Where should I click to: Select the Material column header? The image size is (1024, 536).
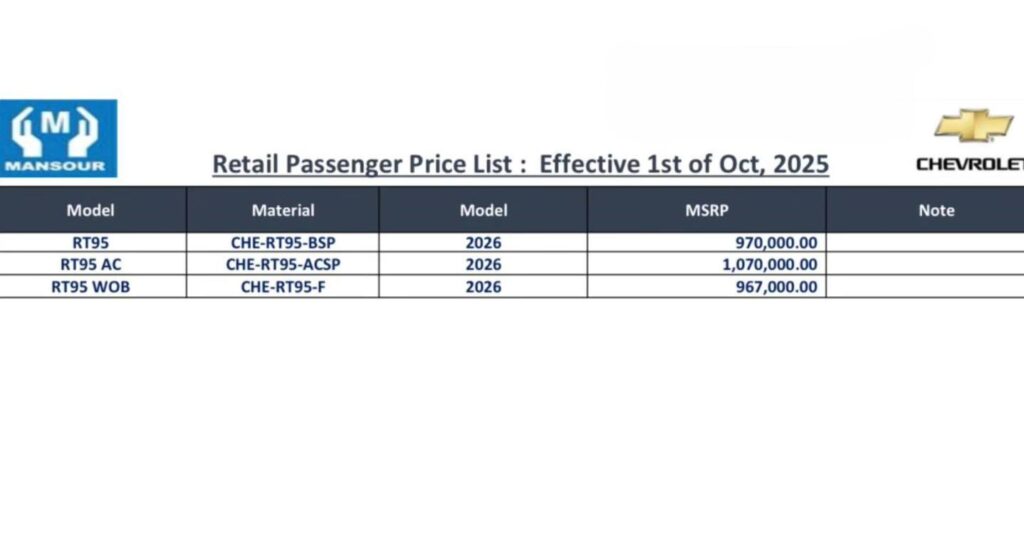click(x=283, y=210)
